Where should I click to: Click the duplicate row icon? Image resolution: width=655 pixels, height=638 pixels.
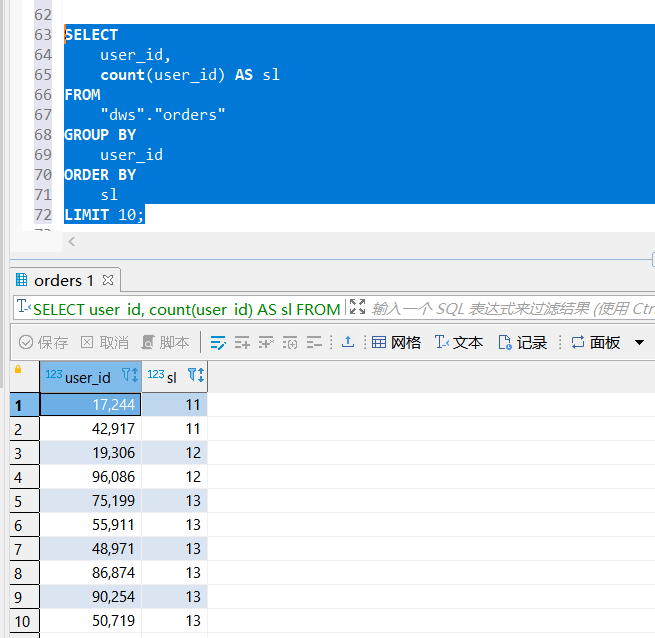(266, 342)
